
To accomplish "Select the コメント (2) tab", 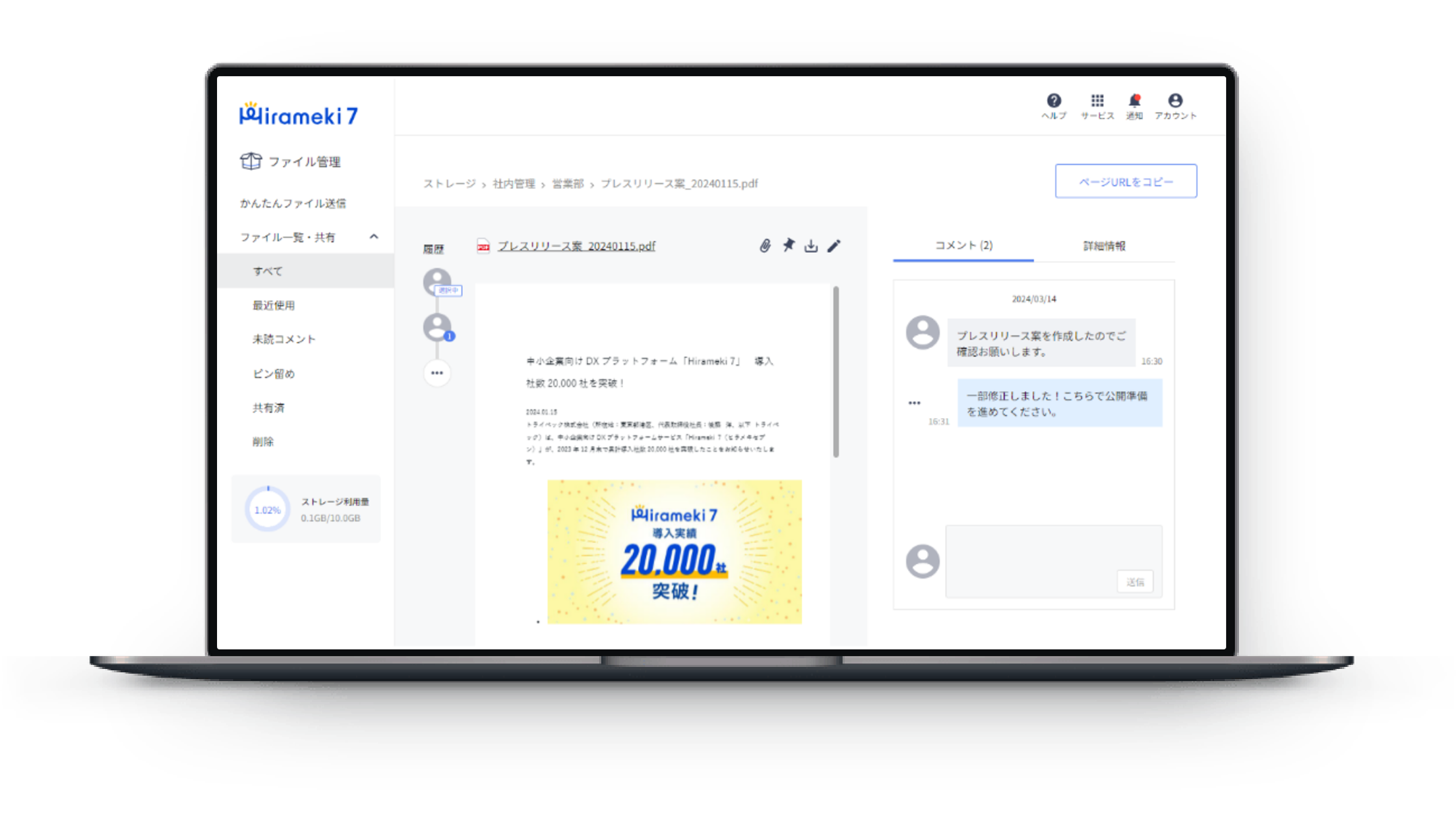I will (x=962, y=246).
